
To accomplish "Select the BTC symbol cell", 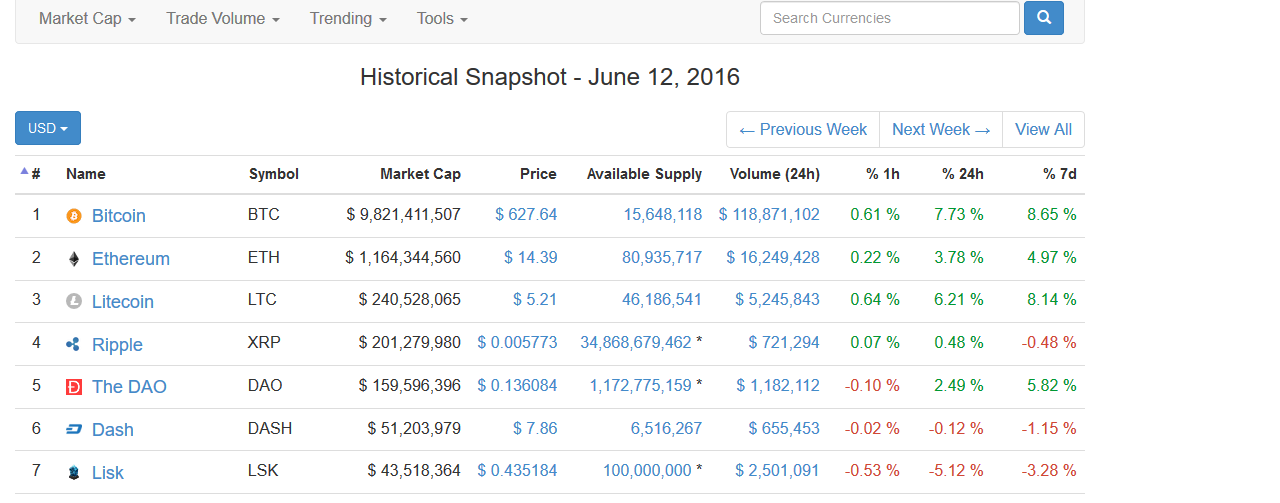I will (264, 214).
